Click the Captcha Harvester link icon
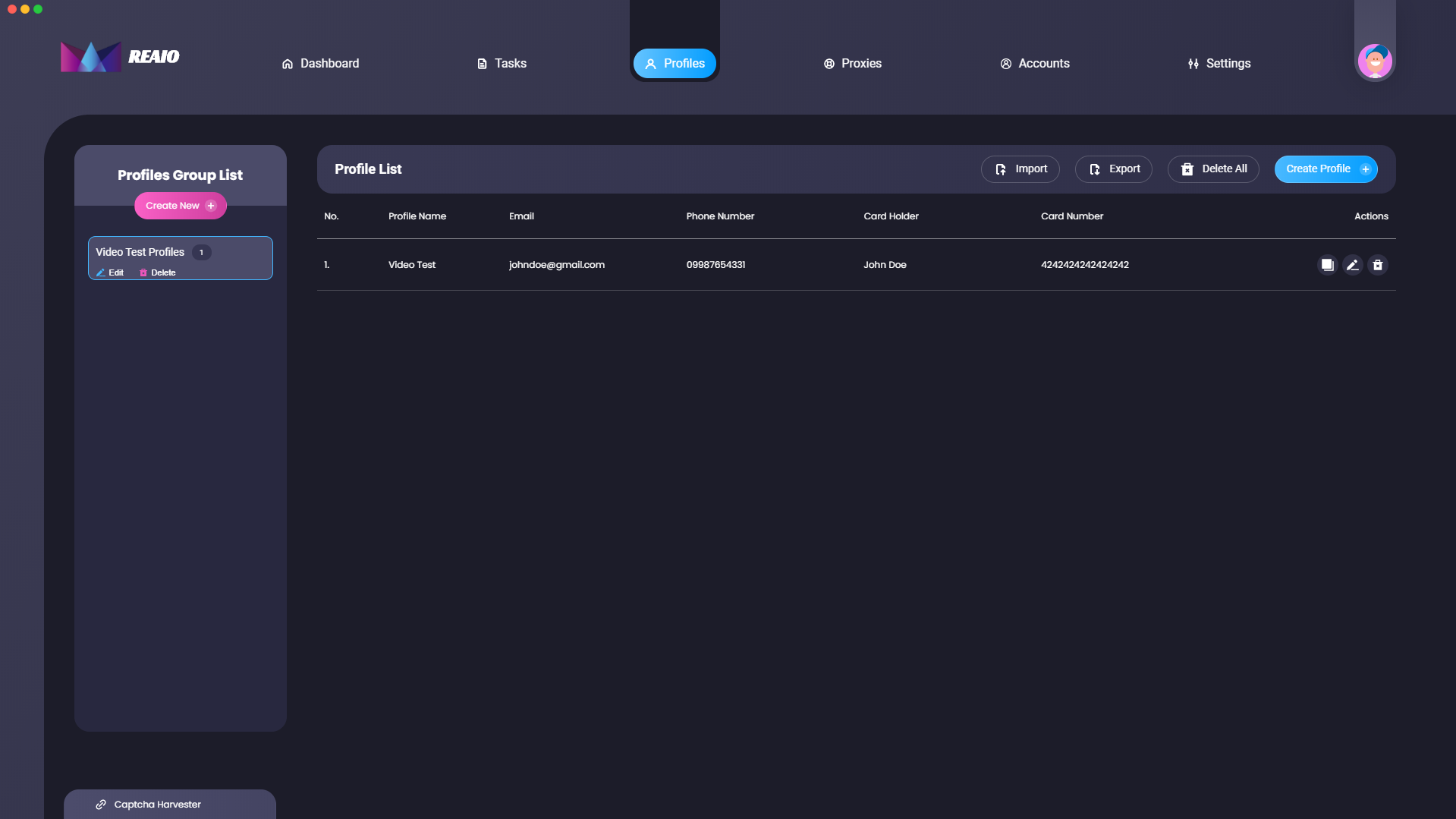1456x819 pixels. coord(101,805)
